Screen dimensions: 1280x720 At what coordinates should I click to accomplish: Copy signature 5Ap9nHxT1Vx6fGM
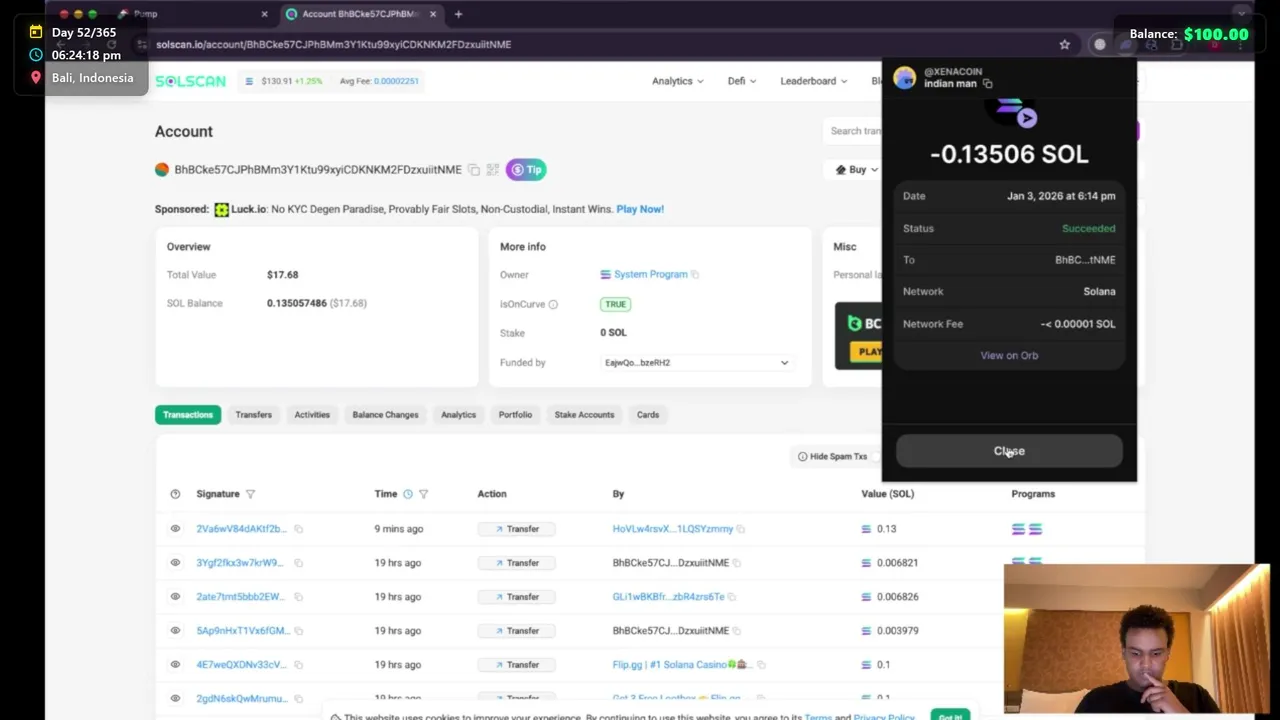298,631
